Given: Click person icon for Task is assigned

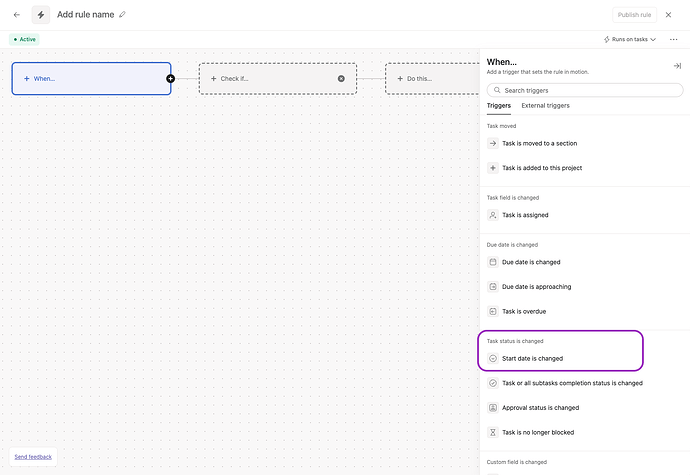Looking at the screenshot, I should [493, 215].
